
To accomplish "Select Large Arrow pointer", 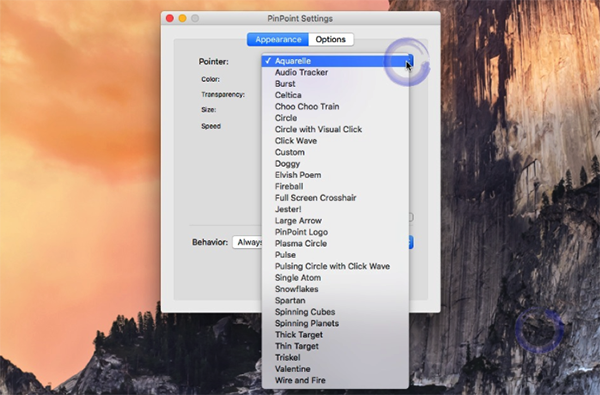I will (335, 221).
